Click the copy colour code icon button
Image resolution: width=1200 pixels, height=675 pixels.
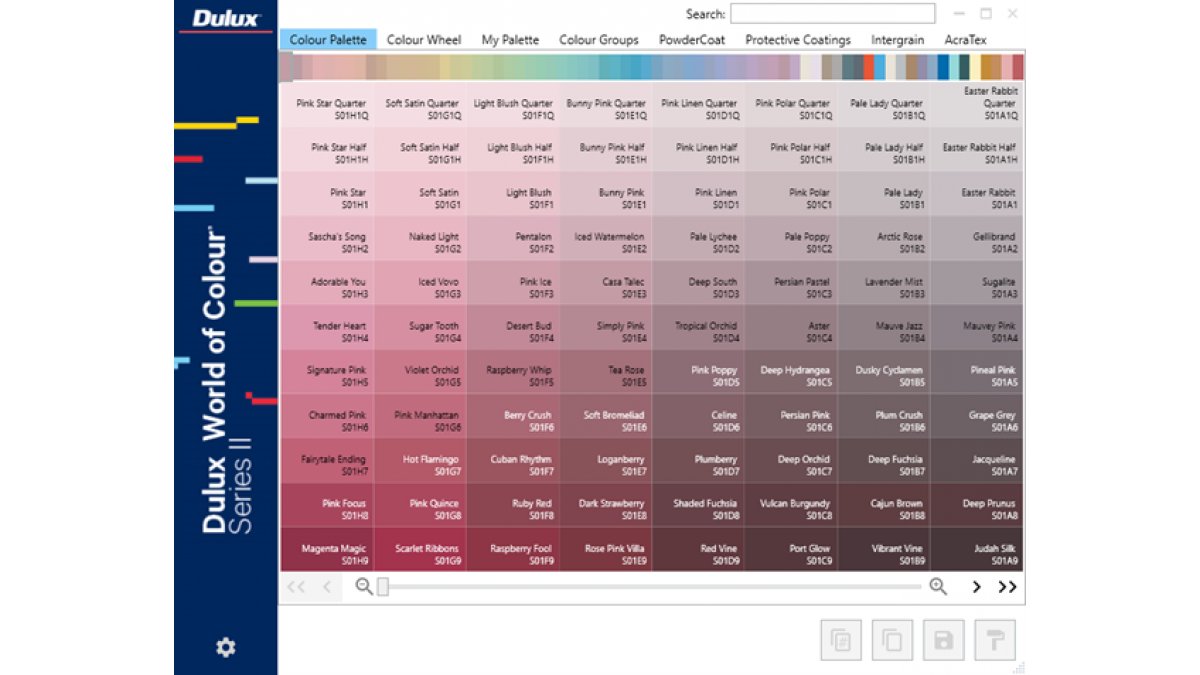[x=841, y=640]
